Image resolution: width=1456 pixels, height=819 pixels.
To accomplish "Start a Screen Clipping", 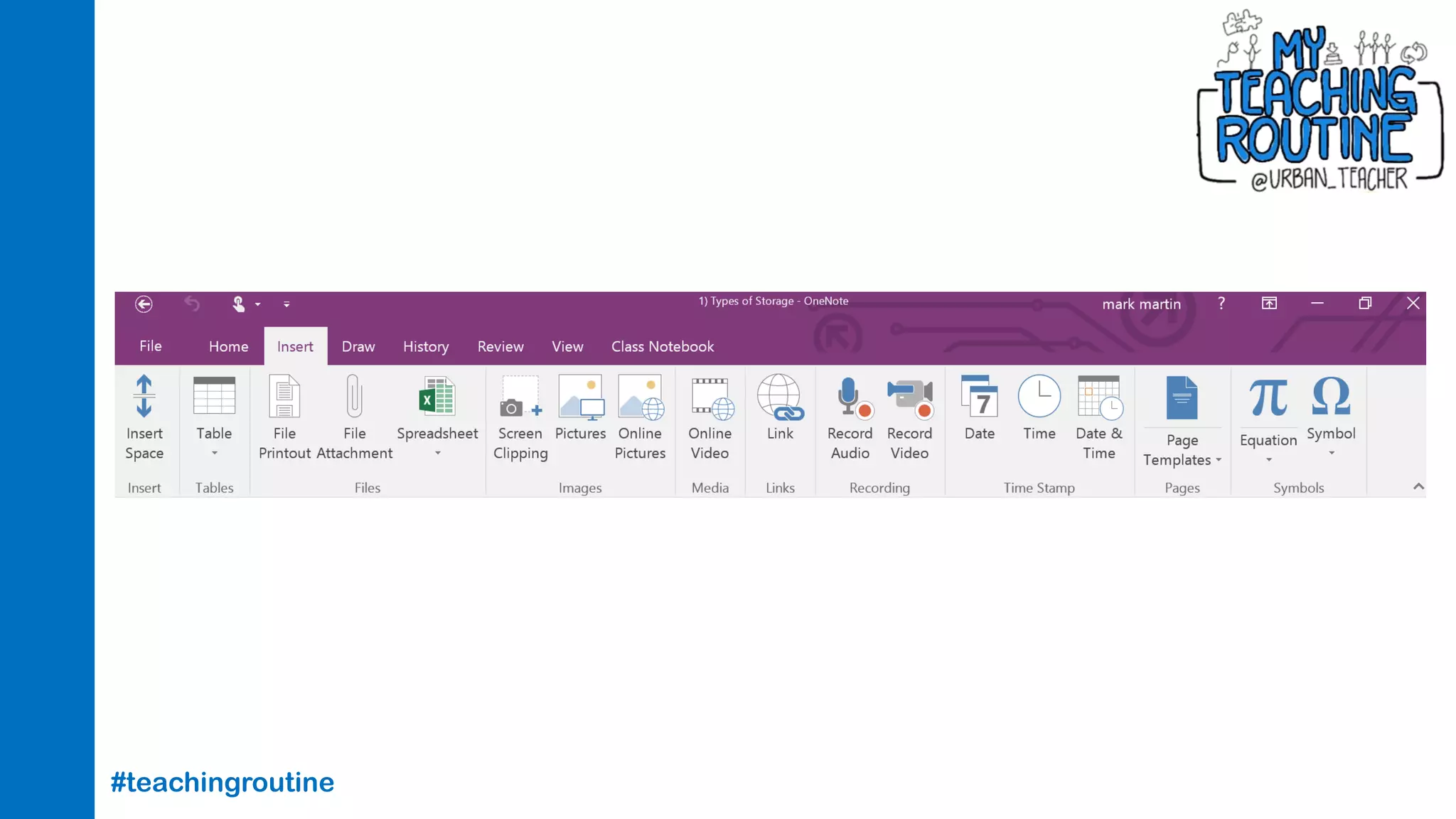I will click(x=520, y=397).
